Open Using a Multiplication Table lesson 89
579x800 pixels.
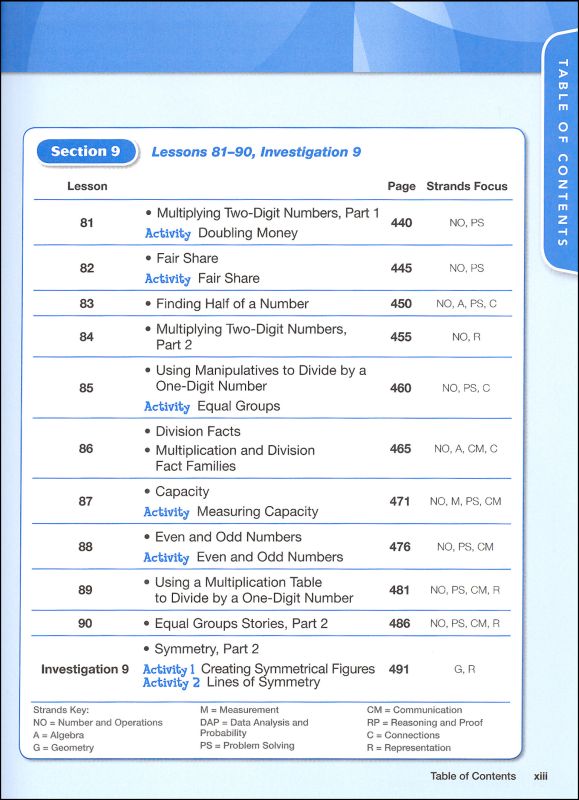[249, 590]
